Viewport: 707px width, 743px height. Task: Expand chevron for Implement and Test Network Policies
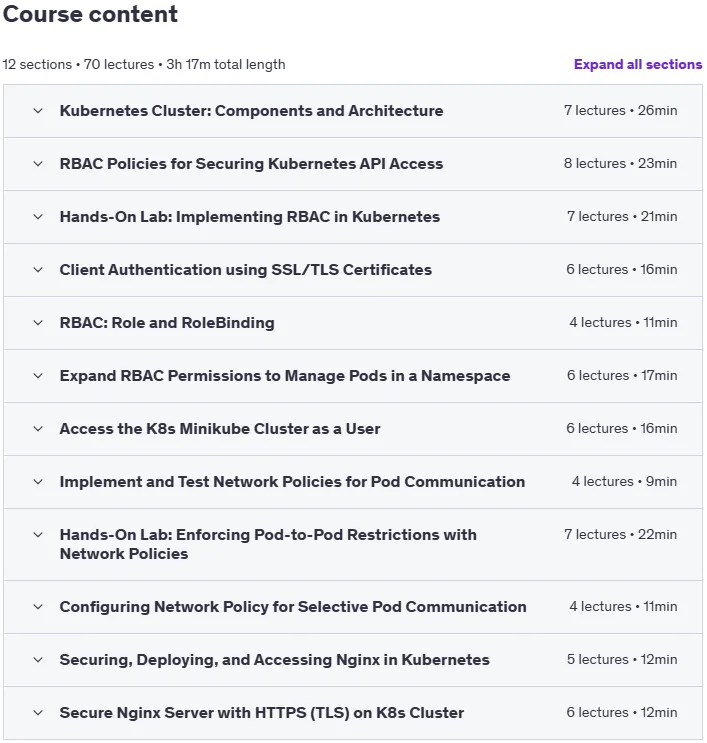(x=38, y=482)
